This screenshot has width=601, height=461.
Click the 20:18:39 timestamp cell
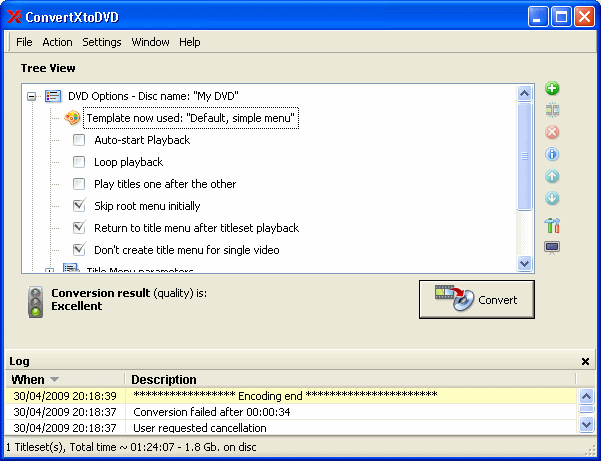tap(65, 396)
